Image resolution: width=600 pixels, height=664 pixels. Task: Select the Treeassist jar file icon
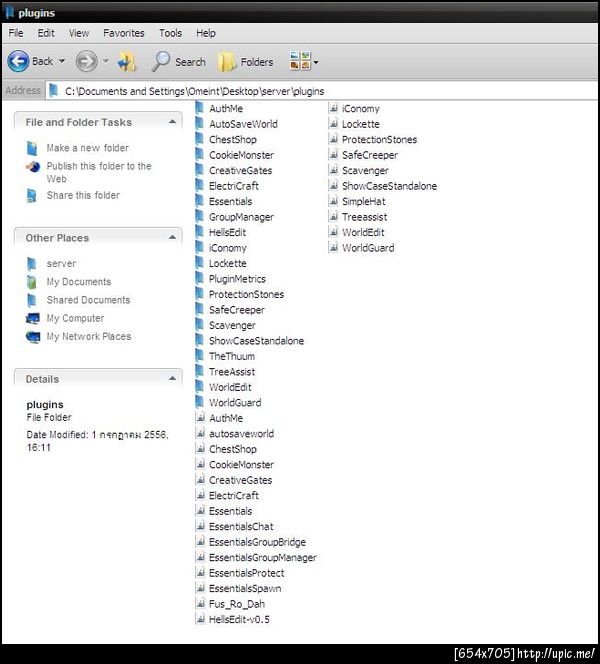point(333,216)
